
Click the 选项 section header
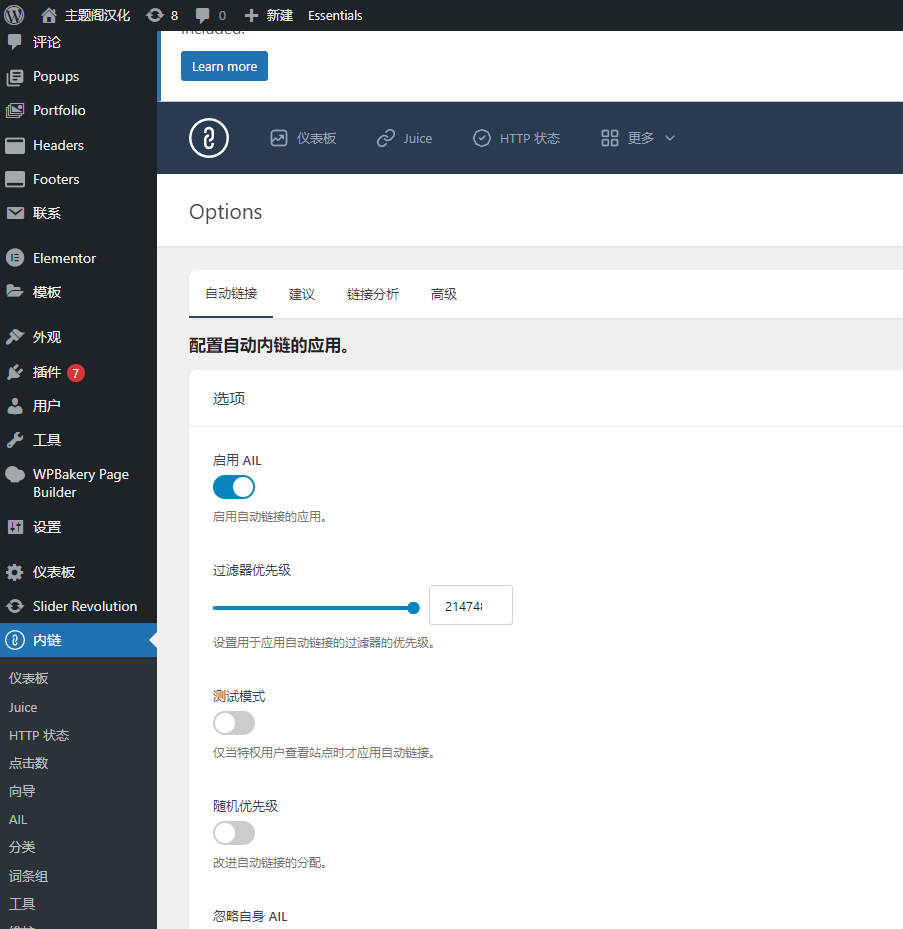229,398
